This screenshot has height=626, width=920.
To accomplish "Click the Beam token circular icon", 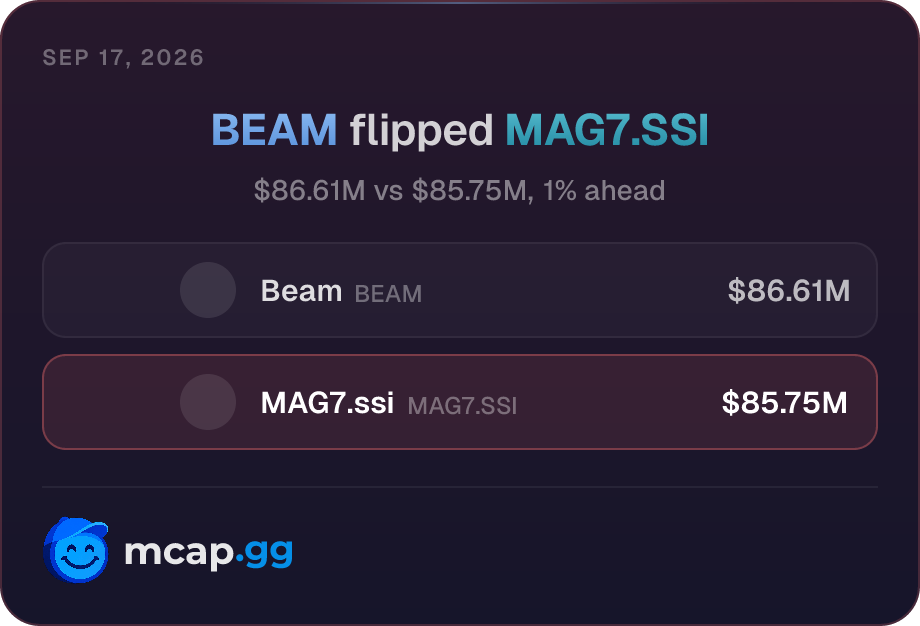I will click(208, 290).
